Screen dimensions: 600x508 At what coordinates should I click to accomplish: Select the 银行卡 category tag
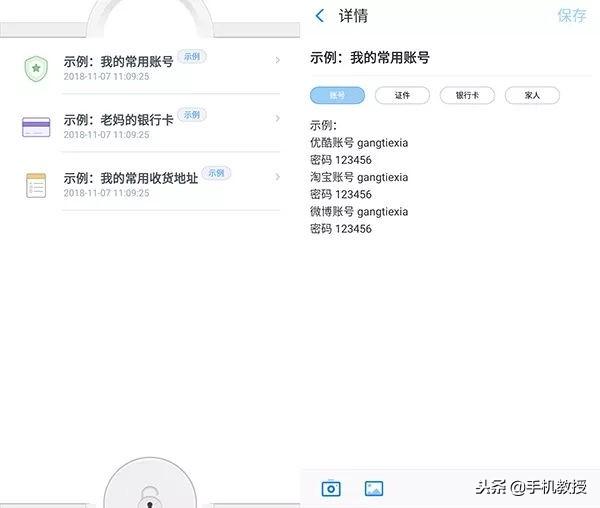467,95
